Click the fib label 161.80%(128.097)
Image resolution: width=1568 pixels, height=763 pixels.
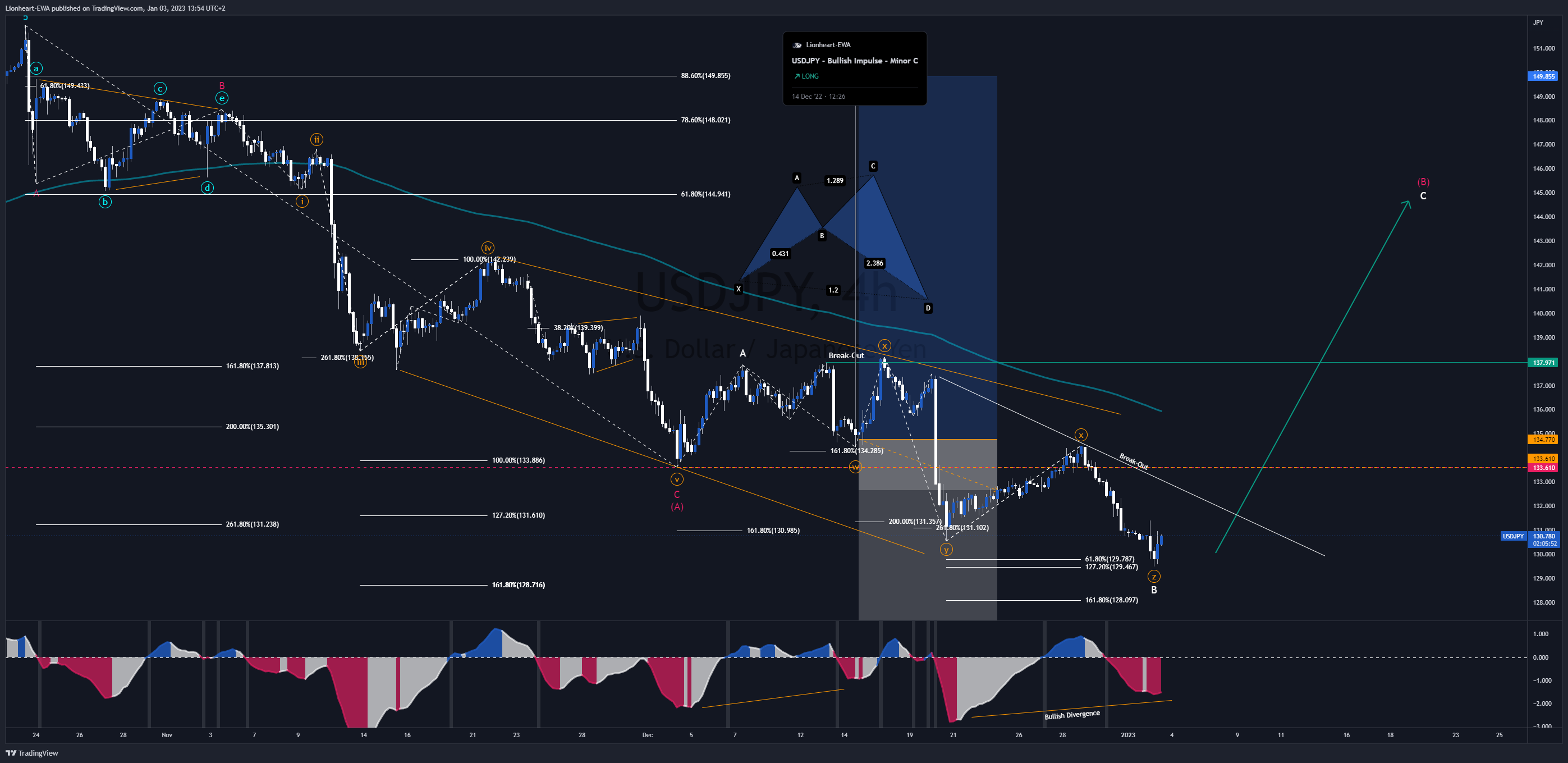[1111, 600]
